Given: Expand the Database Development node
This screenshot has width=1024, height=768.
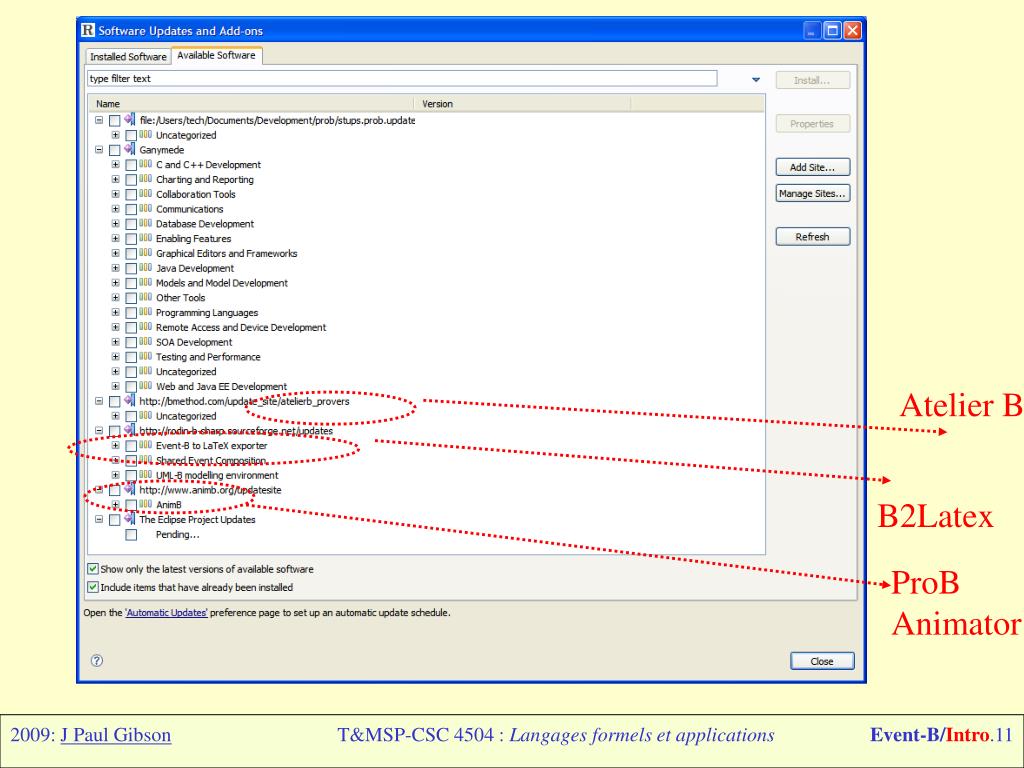Looking at the screenshot, I should tap(116, 223).
